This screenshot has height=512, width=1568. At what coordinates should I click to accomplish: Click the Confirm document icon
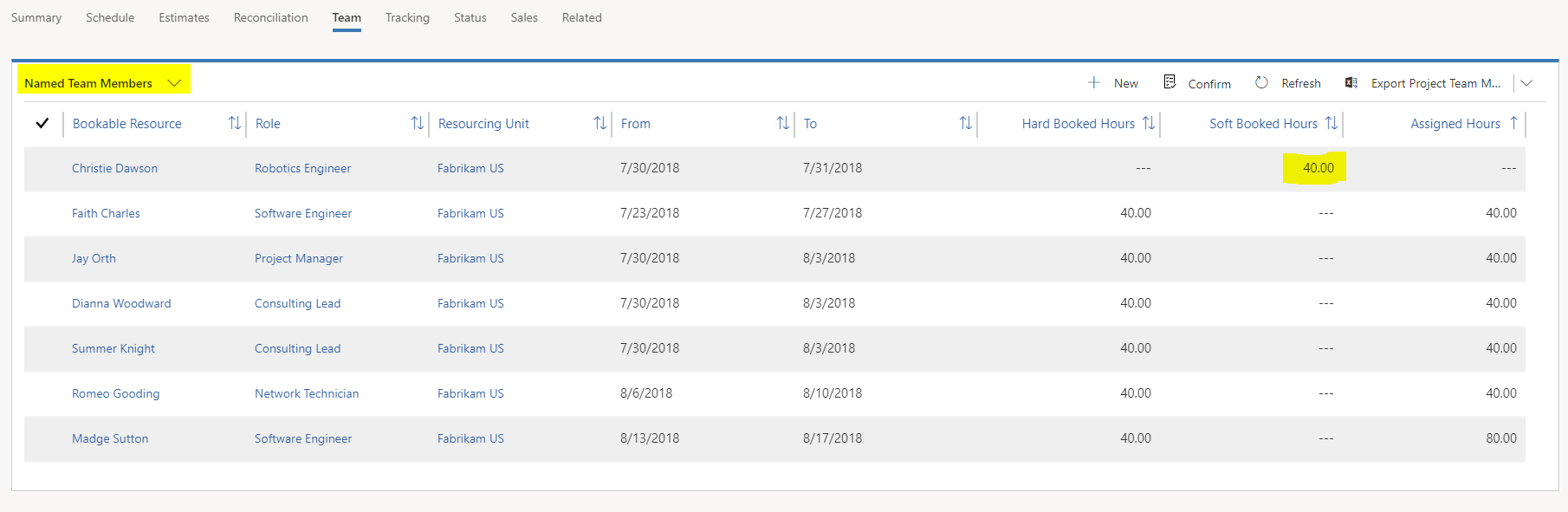click(1170, 81)
